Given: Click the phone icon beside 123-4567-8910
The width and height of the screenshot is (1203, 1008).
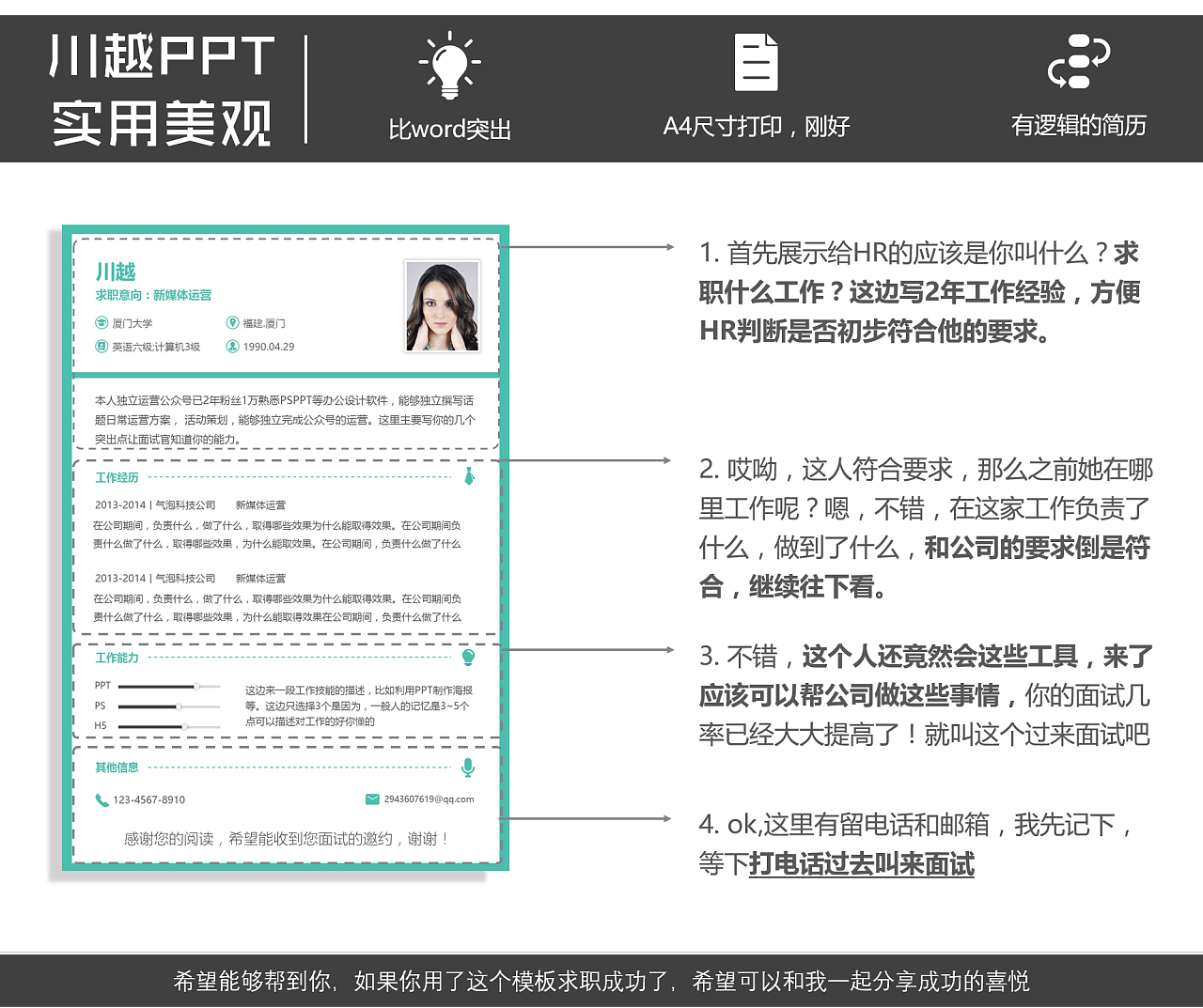Looking at the screenshot, I should (102, 800).
